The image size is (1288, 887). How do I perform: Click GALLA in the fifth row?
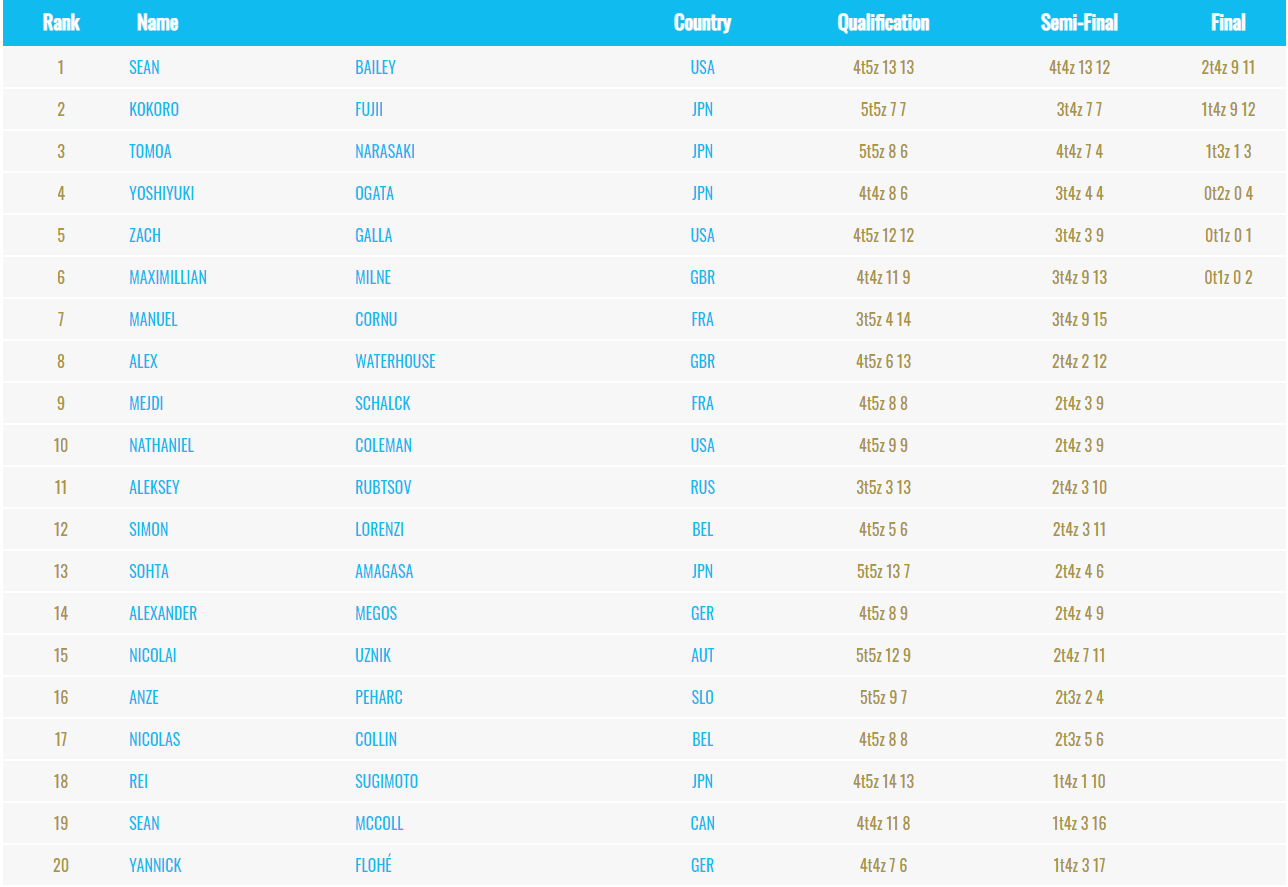pos(374,235)
